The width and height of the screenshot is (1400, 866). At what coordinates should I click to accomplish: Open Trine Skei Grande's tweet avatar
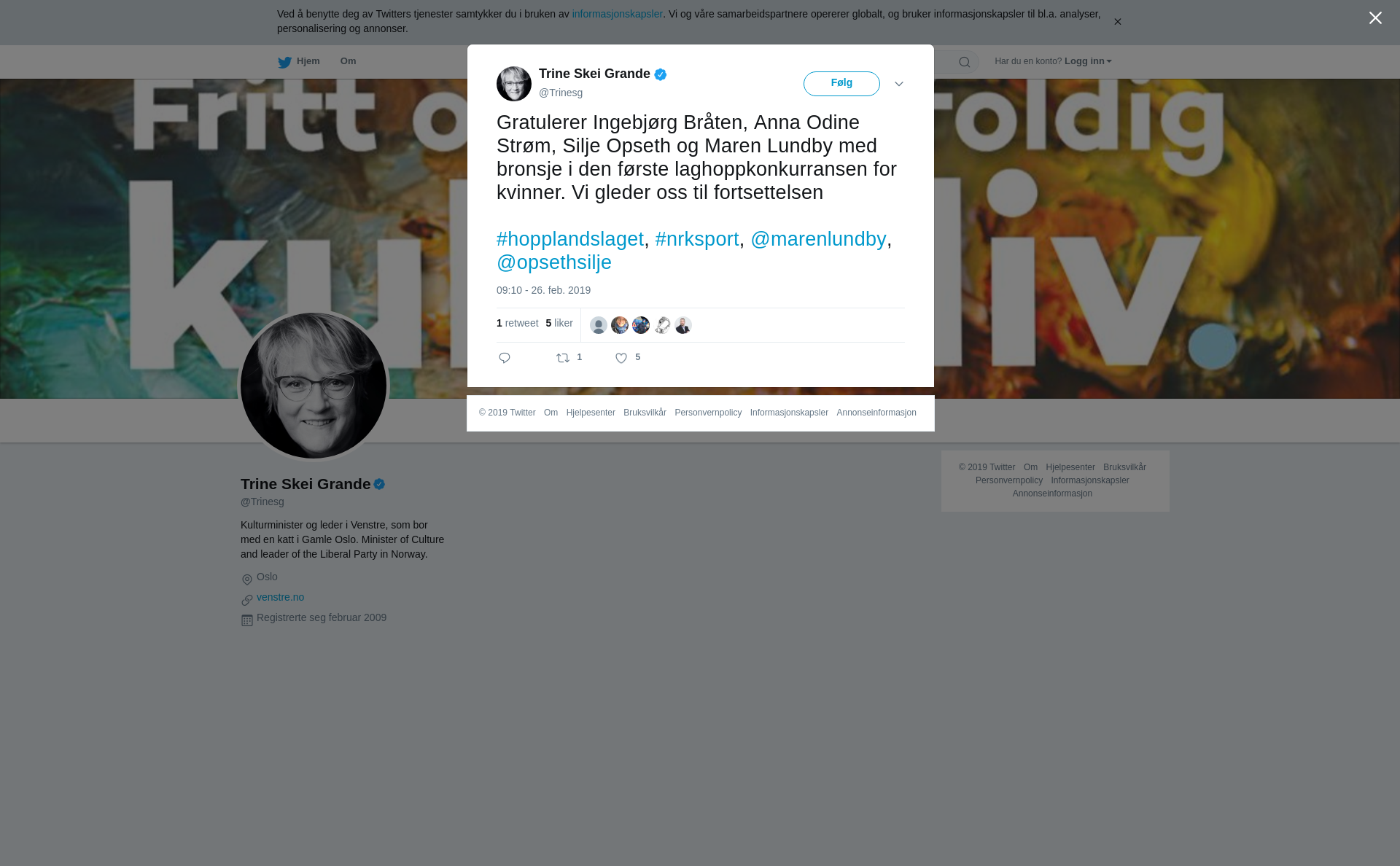(x=514, y=84)
